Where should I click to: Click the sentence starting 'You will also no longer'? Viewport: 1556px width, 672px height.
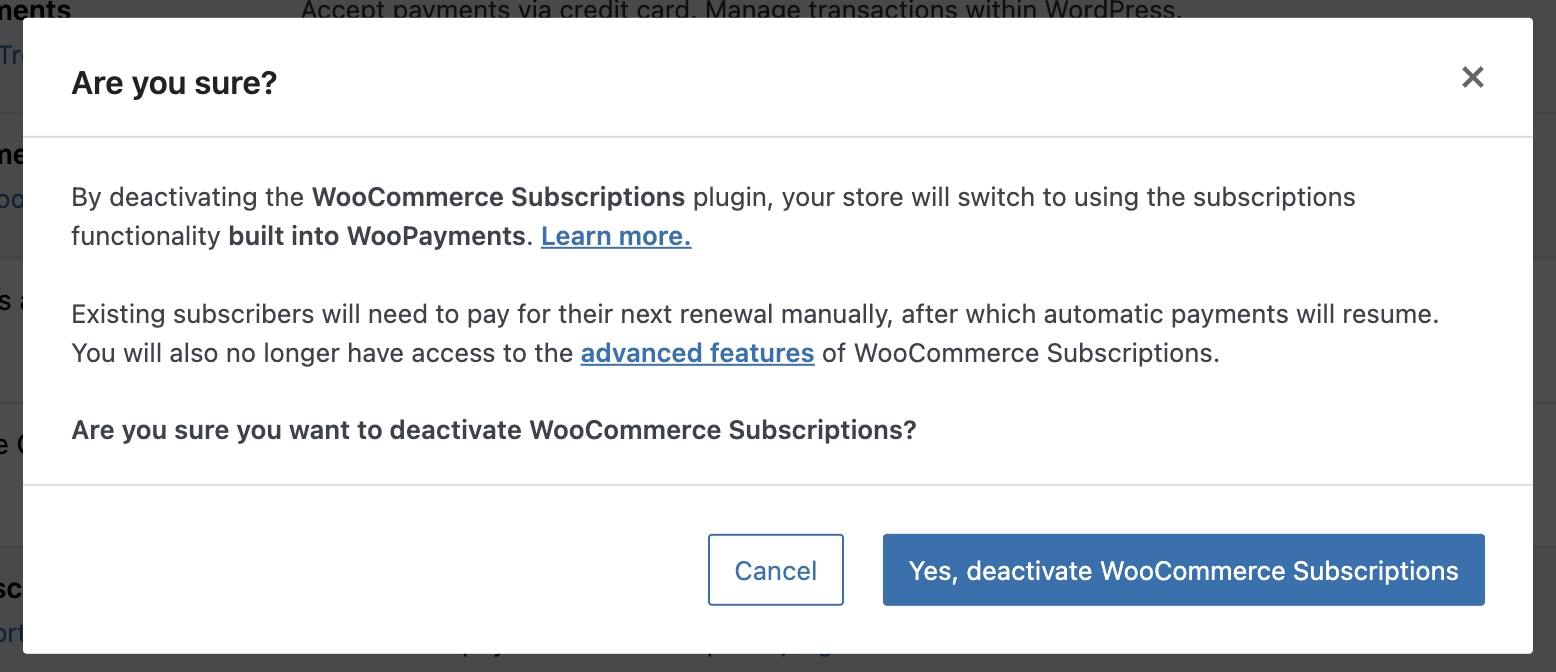[646, 353]
